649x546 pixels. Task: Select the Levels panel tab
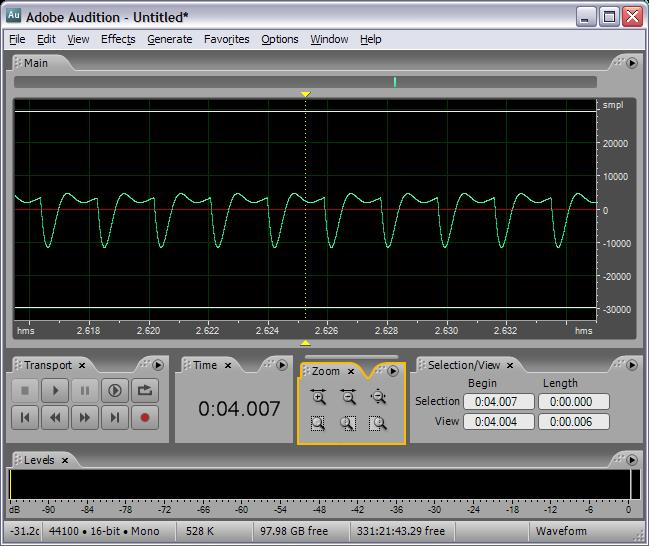pyautogui.click(x=39, y=460)
